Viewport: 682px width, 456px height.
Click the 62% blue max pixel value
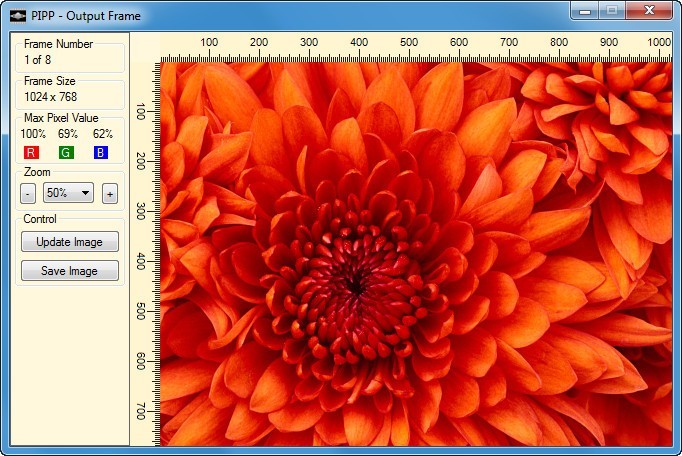[103, 134]
